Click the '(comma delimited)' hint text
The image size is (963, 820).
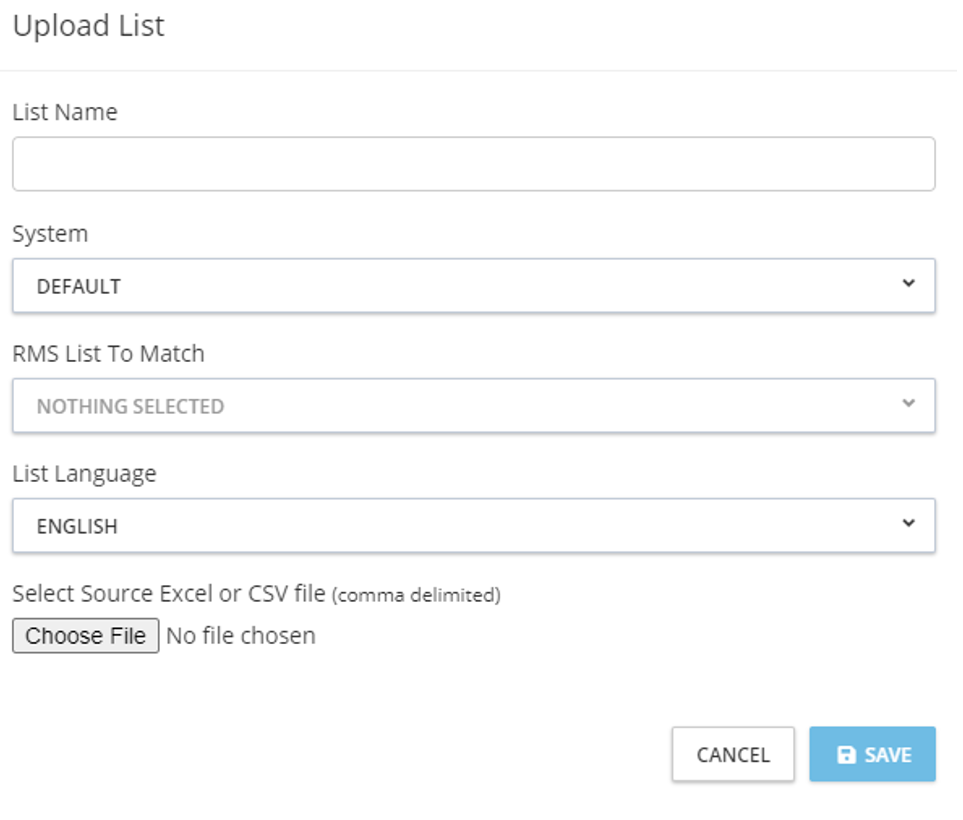pyautogui.click(x=416, y=596)
